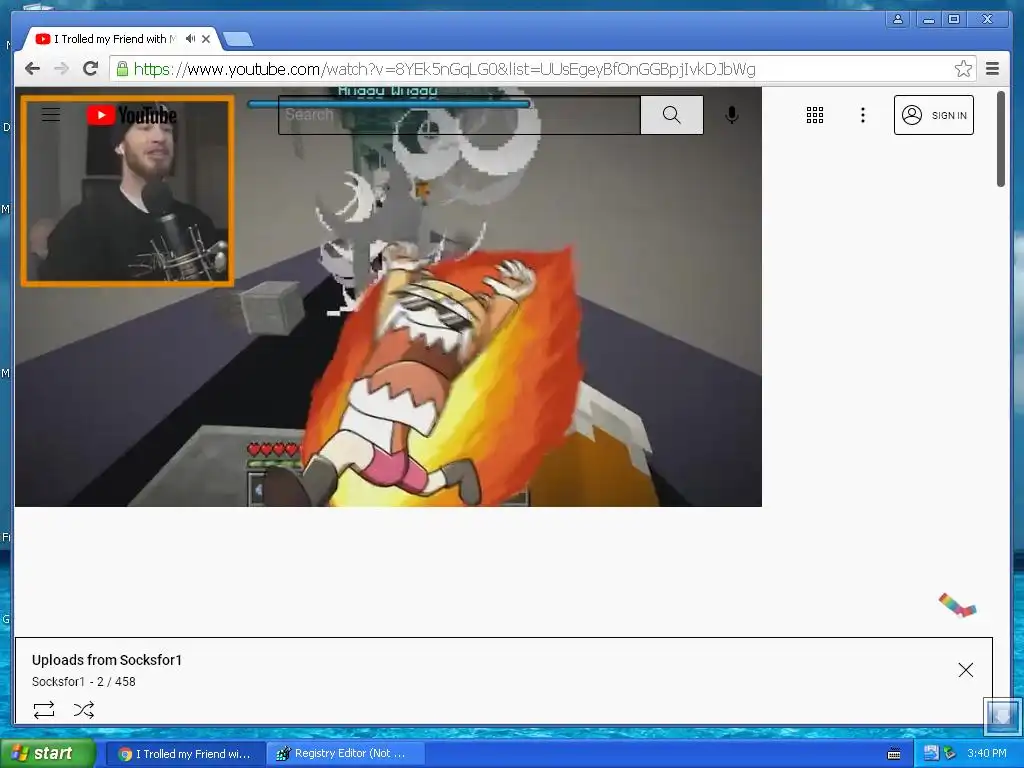The image size is (1024, 768).
Task: Close the YouTube browser tab
Action: pos(206,39)
